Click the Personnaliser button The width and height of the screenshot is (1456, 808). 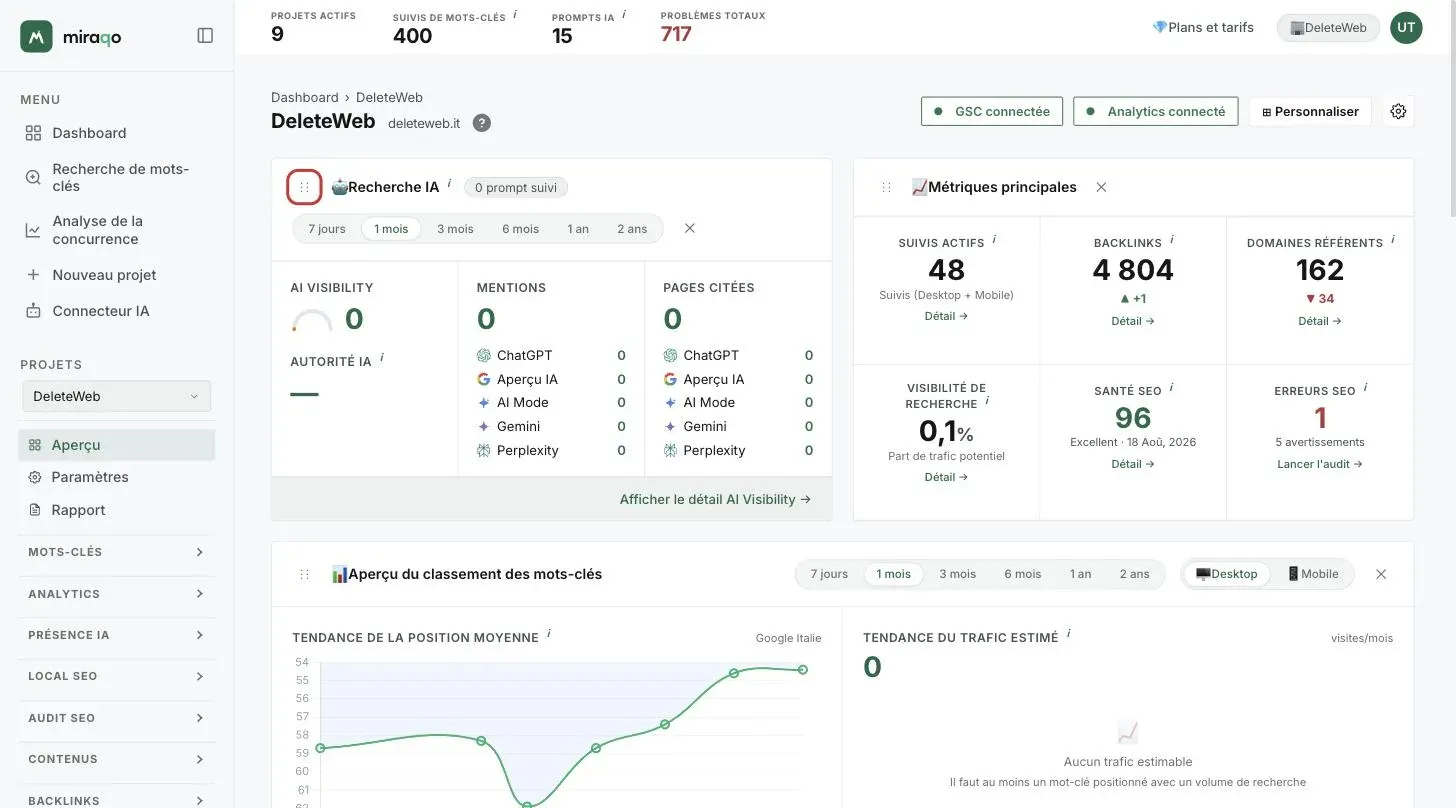(1310, 111)
